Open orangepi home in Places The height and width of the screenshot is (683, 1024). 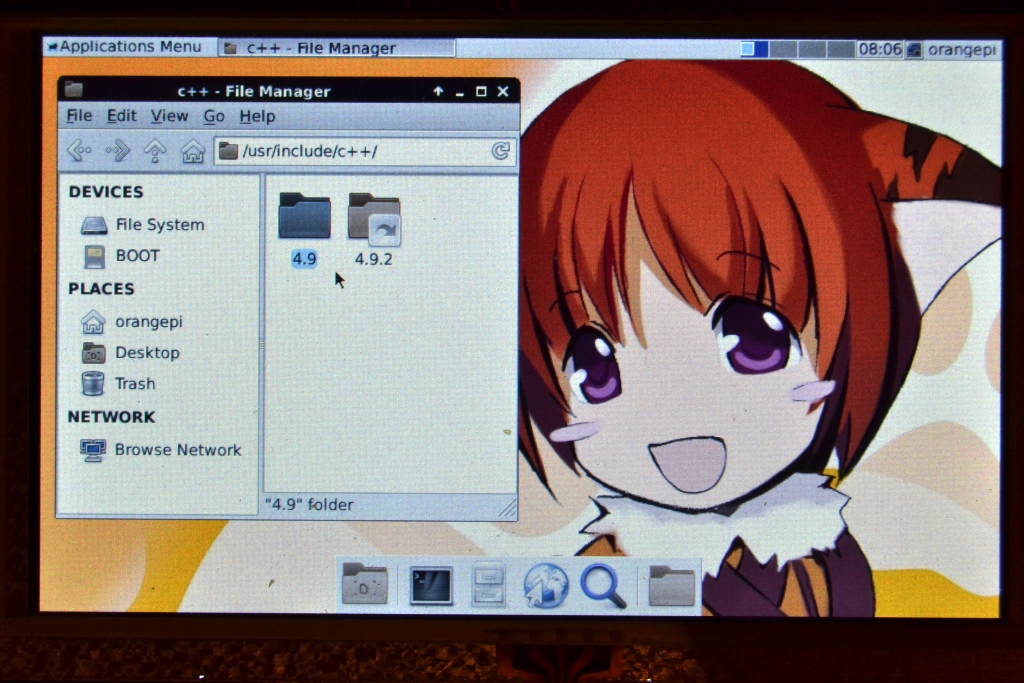132,322
